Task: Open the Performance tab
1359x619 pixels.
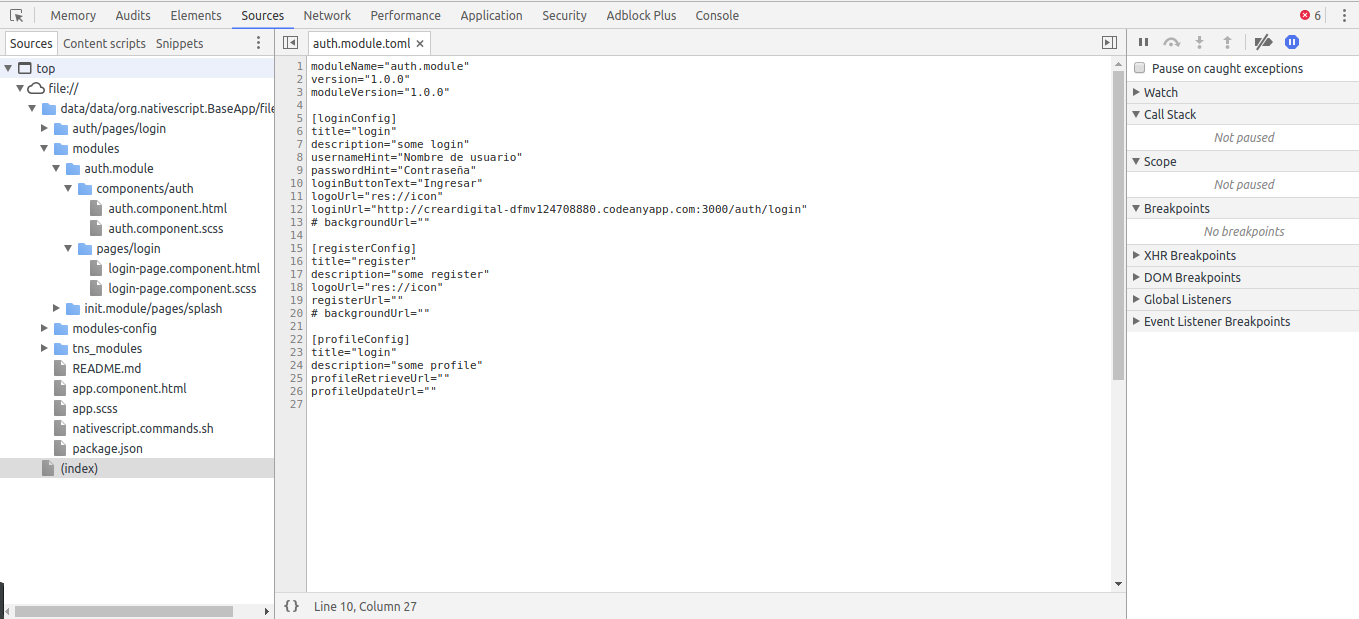Action: point(405,15)
